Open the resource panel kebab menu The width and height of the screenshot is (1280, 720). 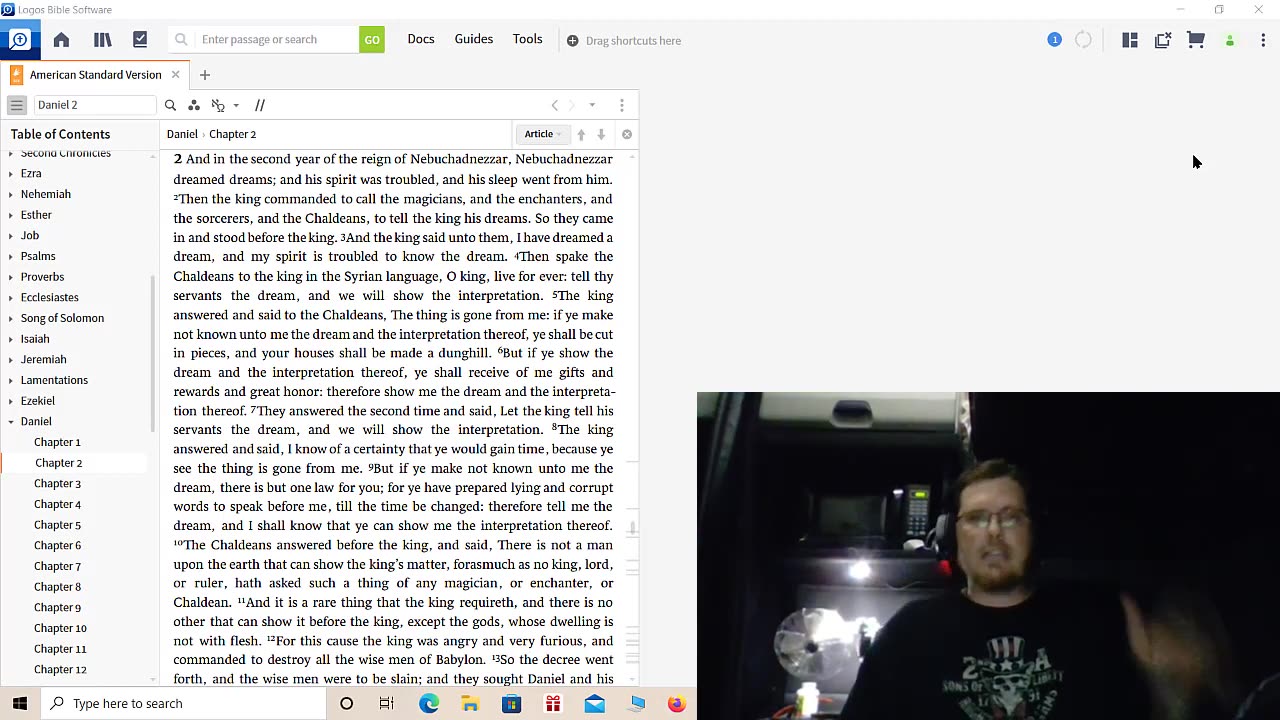(622, 105)
